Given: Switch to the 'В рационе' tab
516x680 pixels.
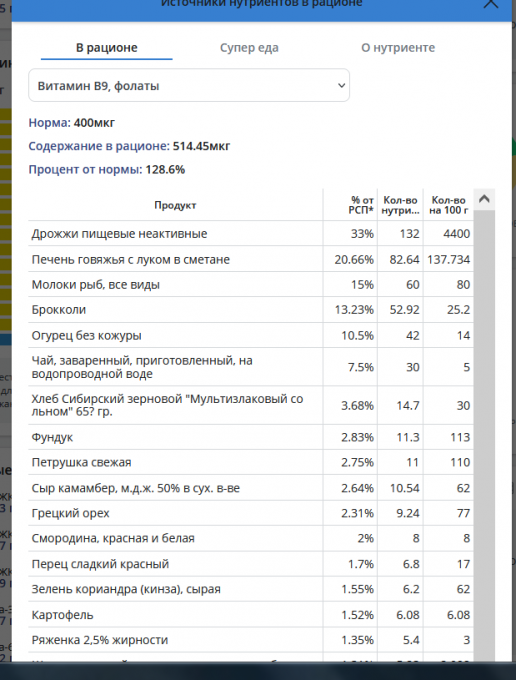Looking at the screenshot, I should tap(107, 47).
